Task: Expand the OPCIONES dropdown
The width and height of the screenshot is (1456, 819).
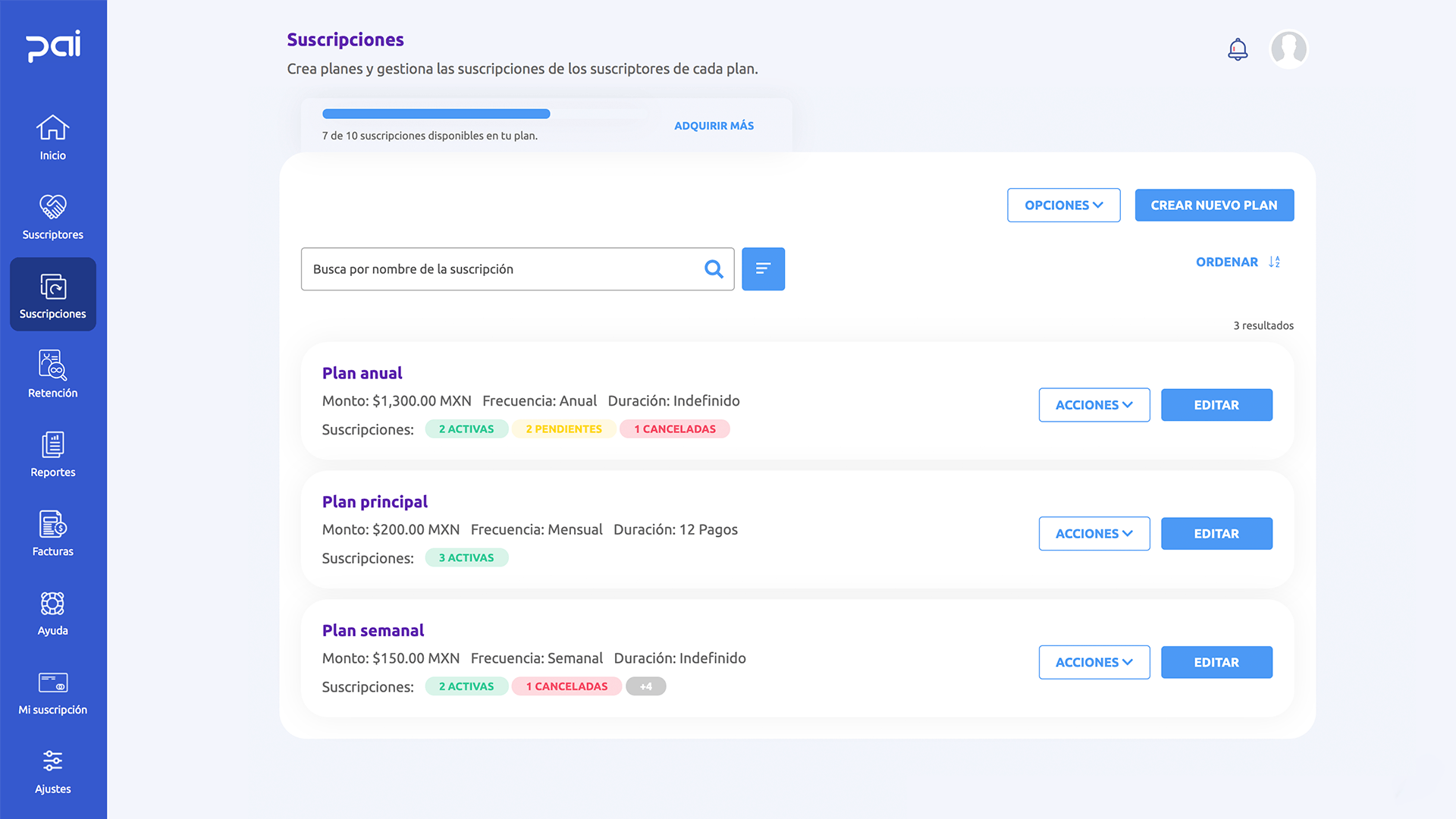Action: click(x=1063, y=206)
